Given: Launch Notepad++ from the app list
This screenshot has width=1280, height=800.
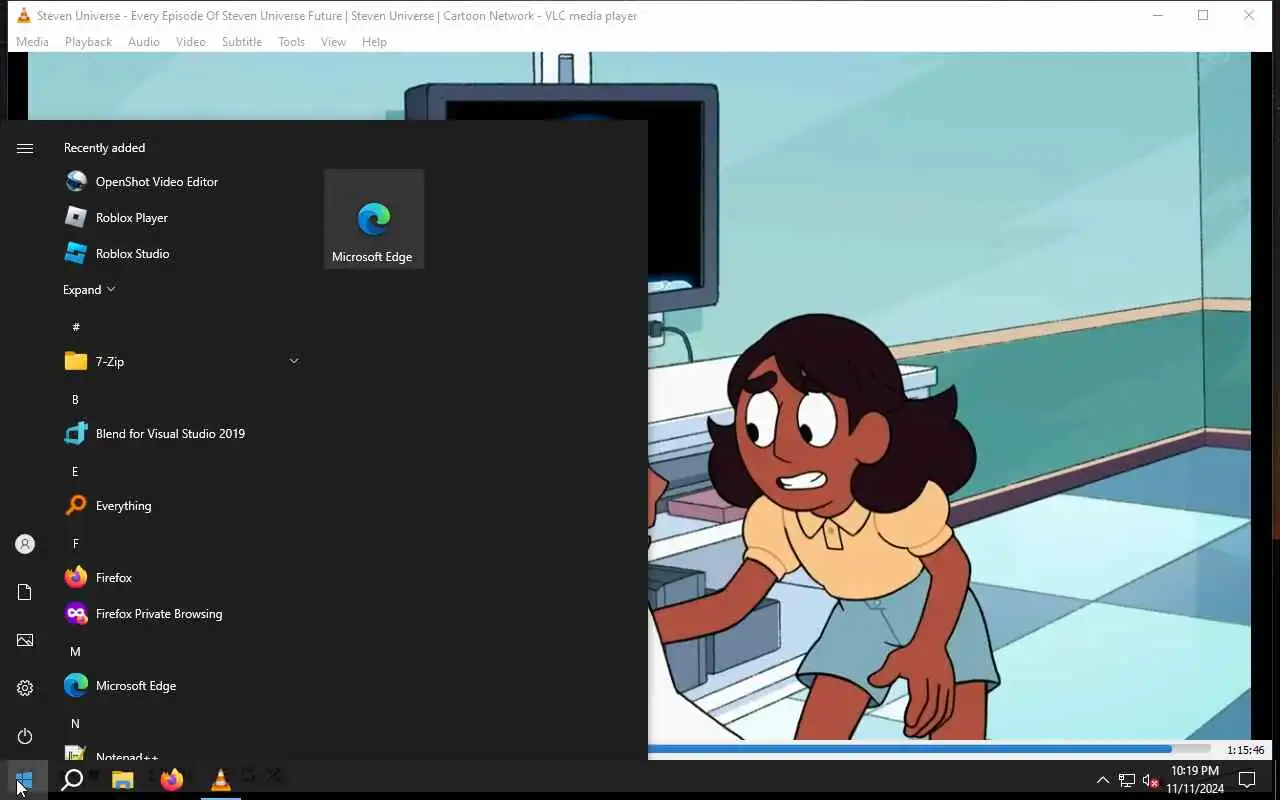Looking at the screenshot, I should click(x=180, y=752).
